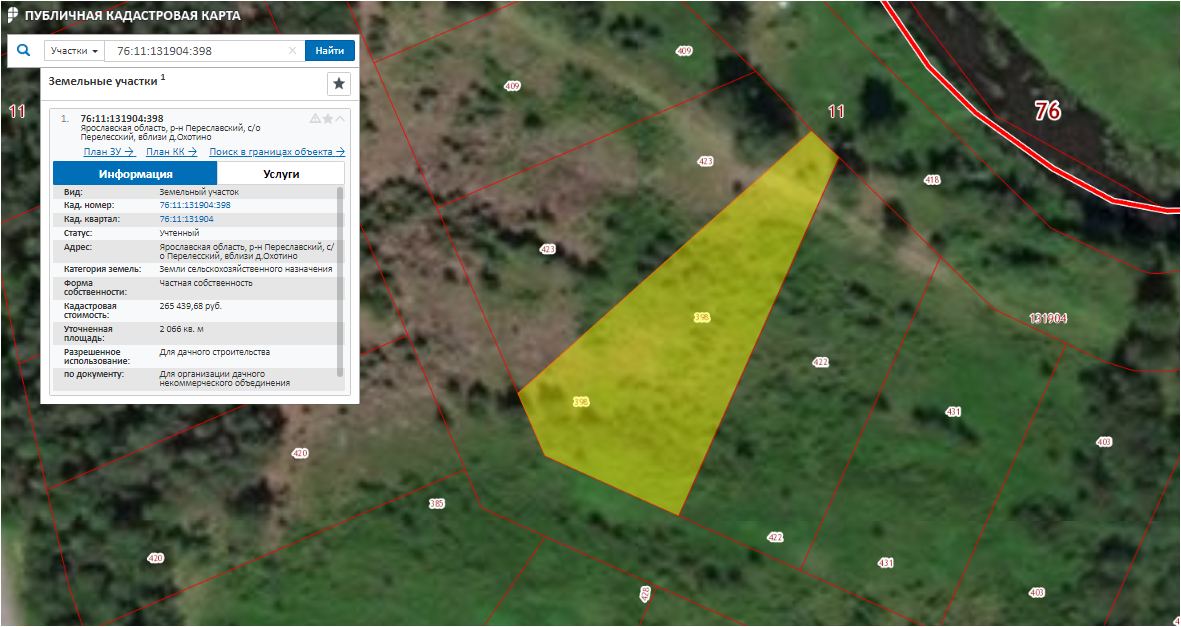
Task: Click the ПУБЛИЧНАЯ КАДАСТРОВАЯ КАРТА title
Action: coord(133,16)
